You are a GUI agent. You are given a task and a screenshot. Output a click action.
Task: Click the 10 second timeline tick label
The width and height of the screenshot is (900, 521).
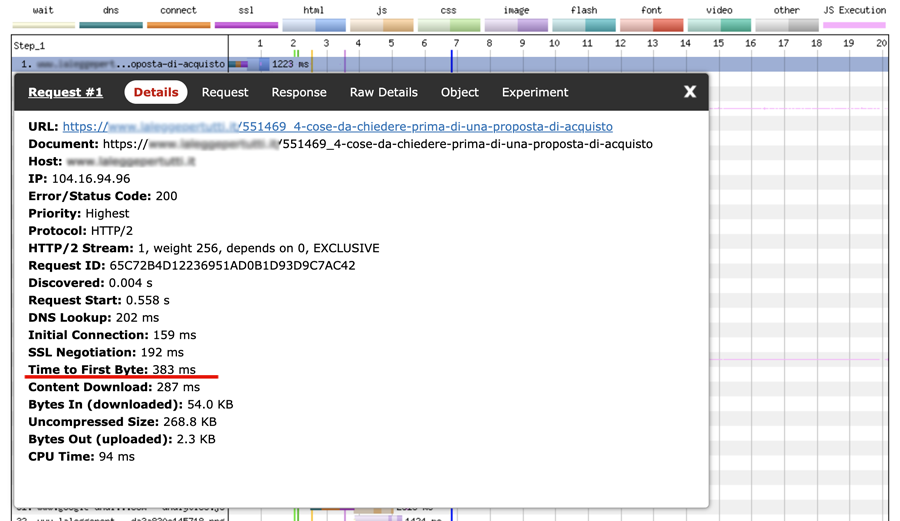[554, 43]
